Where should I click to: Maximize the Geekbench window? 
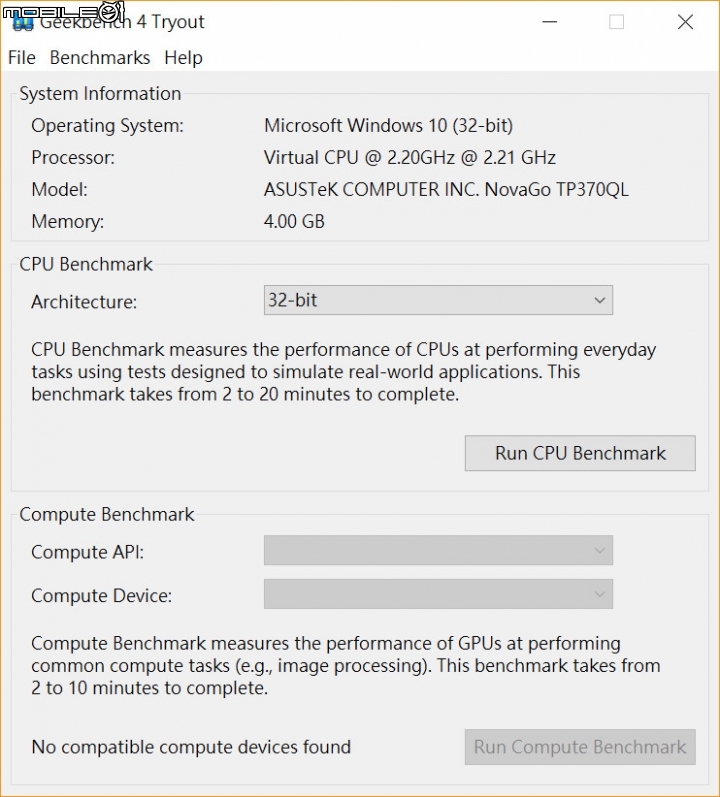pos(616,22)
